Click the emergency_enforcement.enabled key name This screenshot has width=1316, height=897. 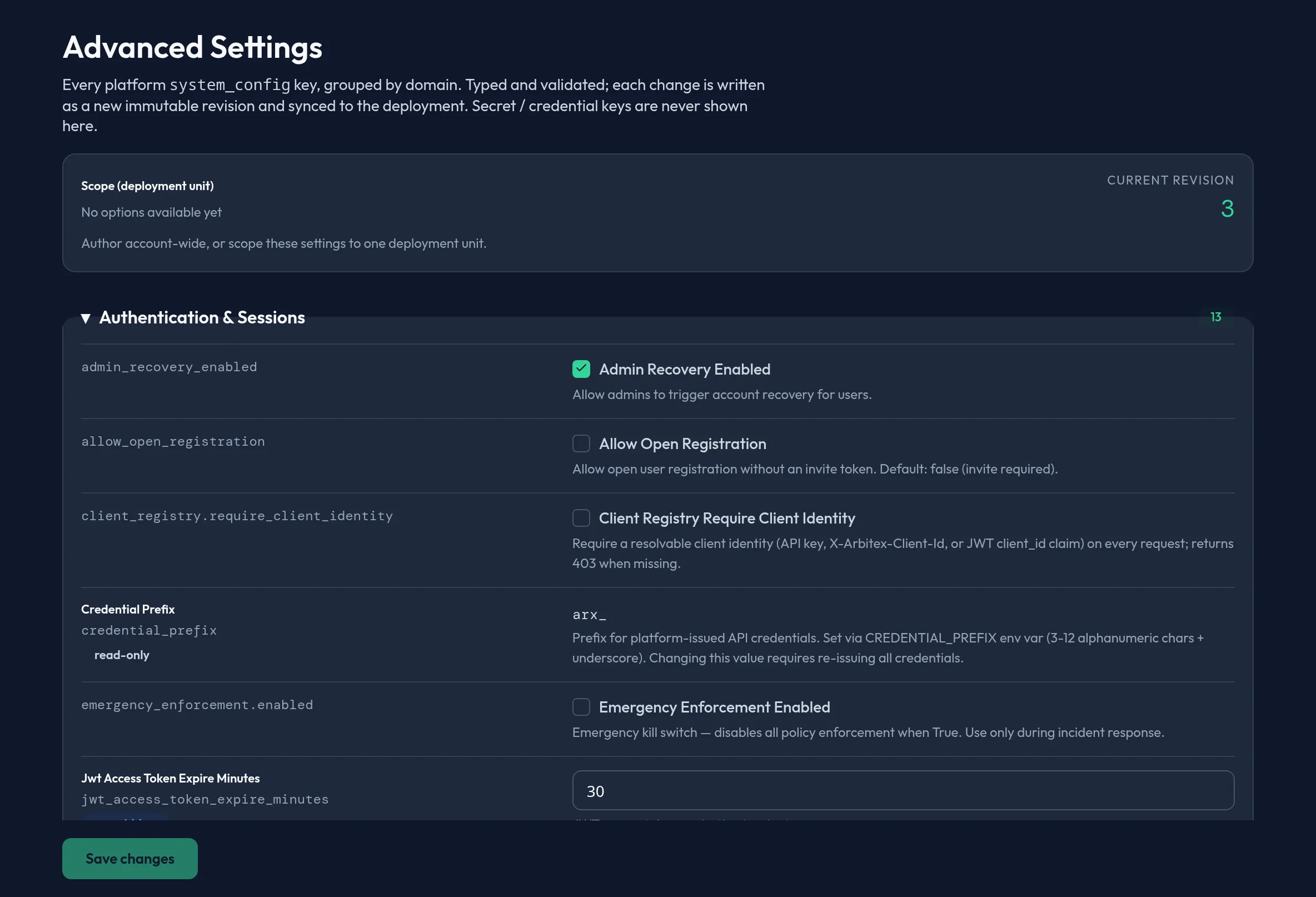197,705
